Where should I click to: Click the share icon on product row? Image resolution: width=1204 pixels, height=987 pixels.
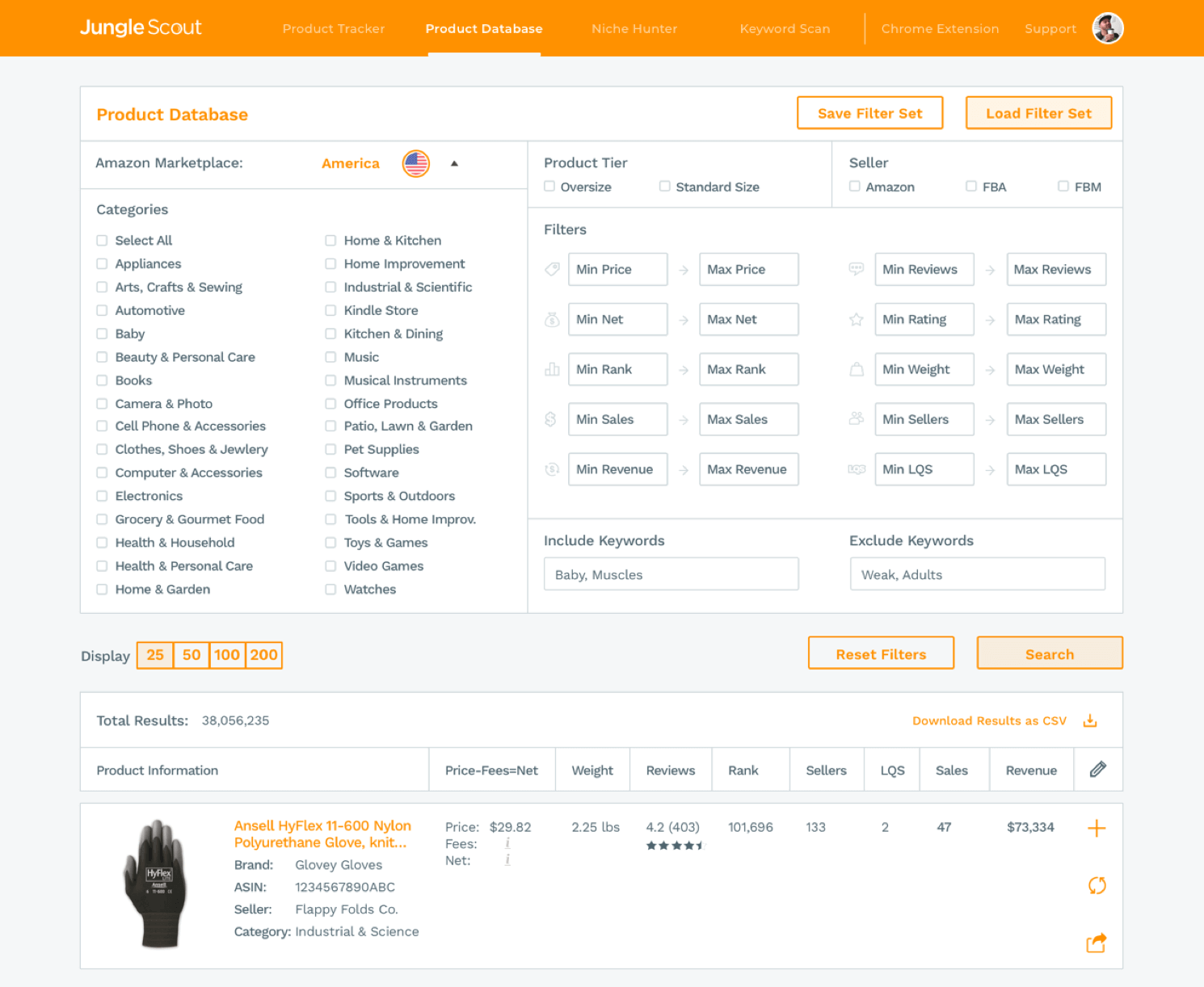pos(1097,943)
